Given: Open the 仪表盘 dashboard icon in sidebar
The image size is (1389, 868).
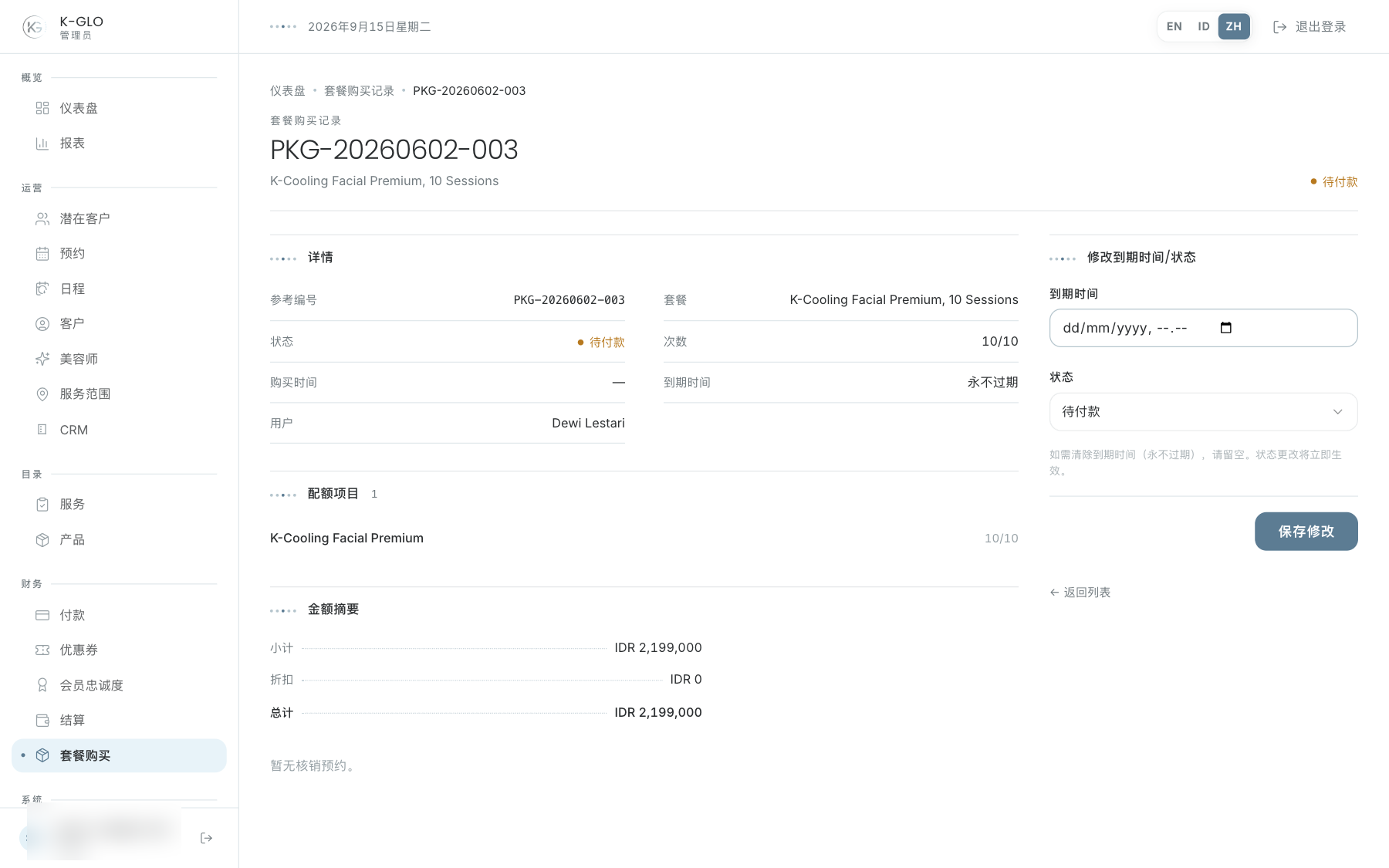Looking at the screenshot, I should coord(42,108).
